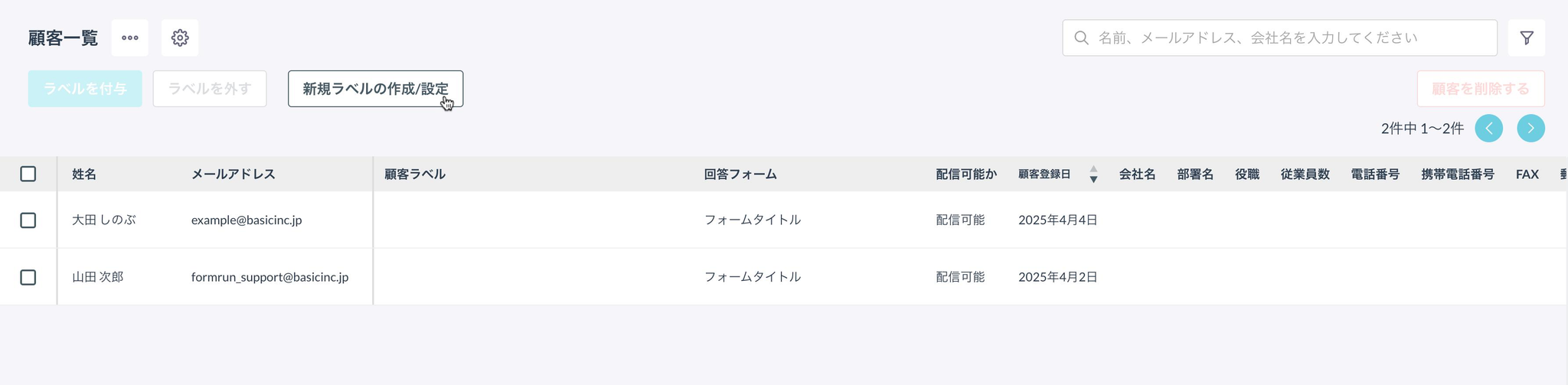Click the magnifier search icon
Screen dimensions: 1568x385
tap(1081, 38)
